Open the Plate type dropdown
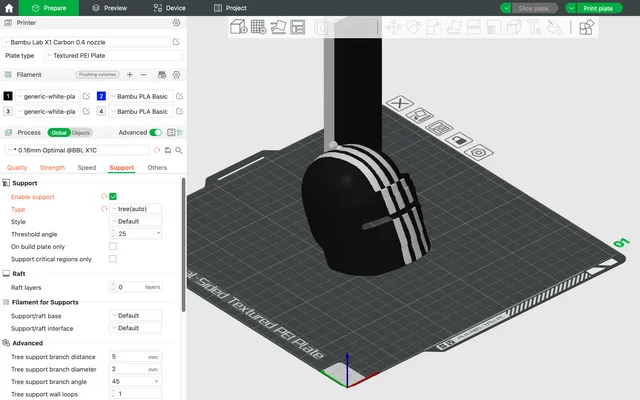 113,56
